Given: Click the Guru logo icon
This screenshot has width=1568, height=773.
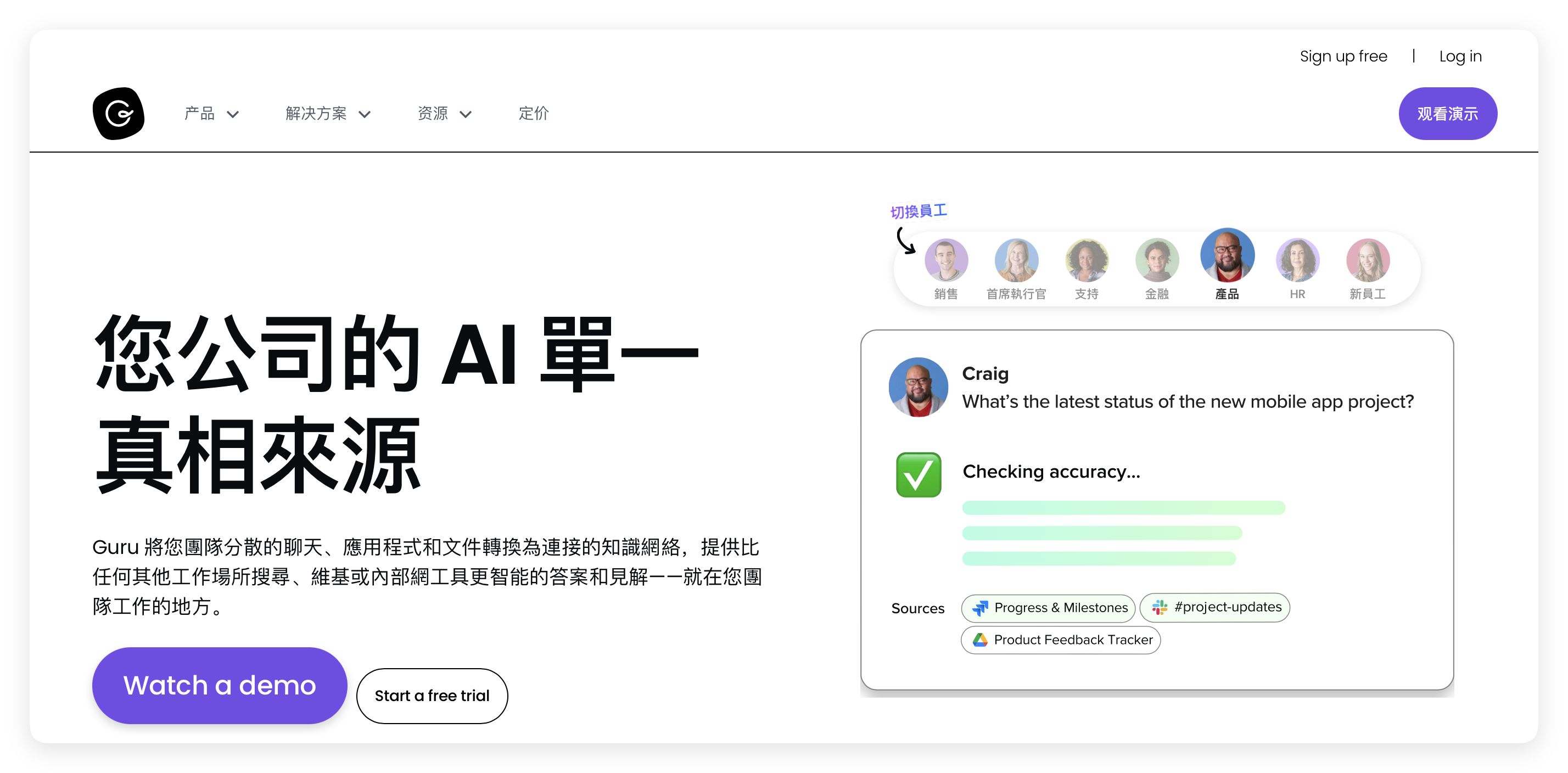Looking at the screenshot, I should (118, 114).
